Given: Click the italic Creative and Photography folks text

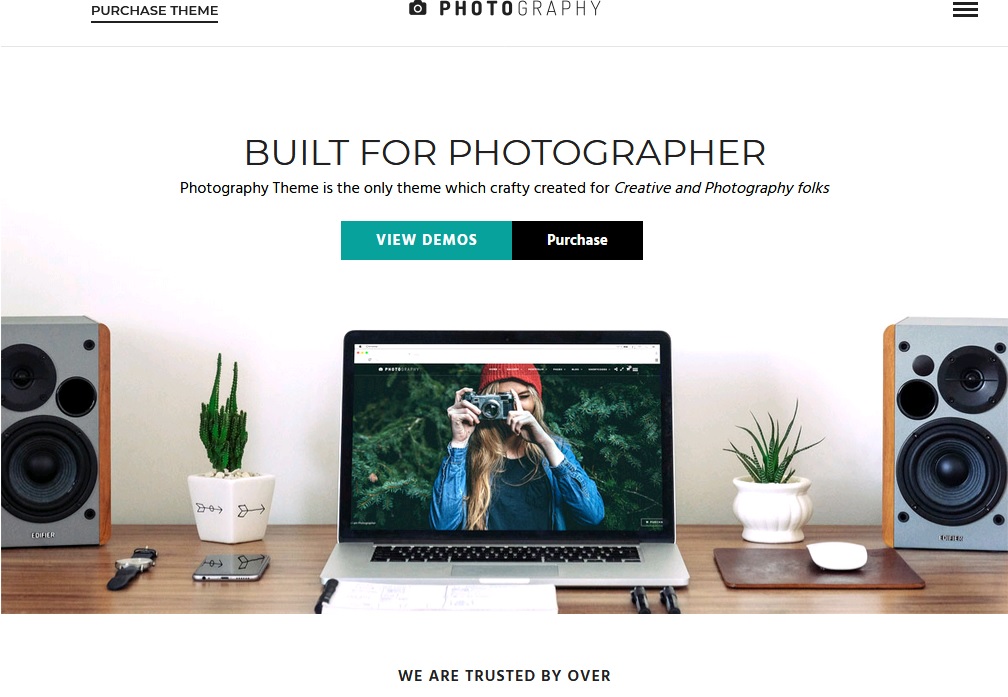Looking at the screenshot, I should (721, 188).
